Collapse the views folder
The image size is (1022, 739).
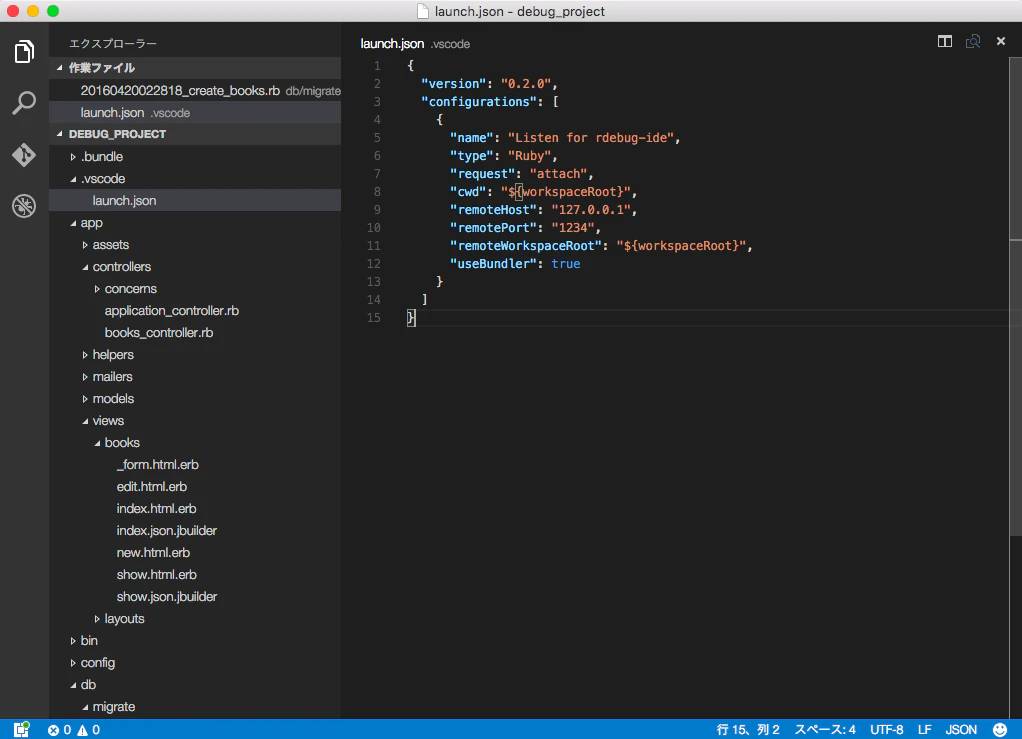tap(85, 421)
